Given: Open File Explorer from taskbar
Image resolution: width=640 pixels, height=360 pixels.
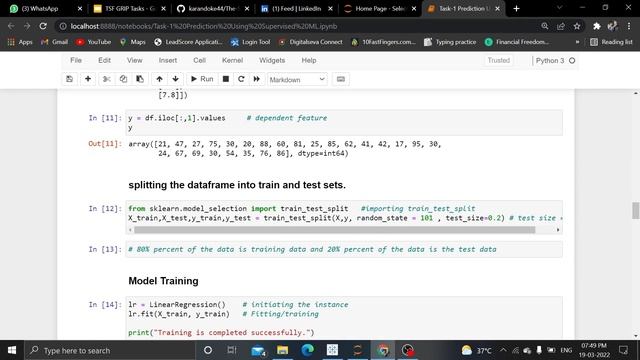Looking at the screenshot, I should pyautogui.click(x=282, y=350).
